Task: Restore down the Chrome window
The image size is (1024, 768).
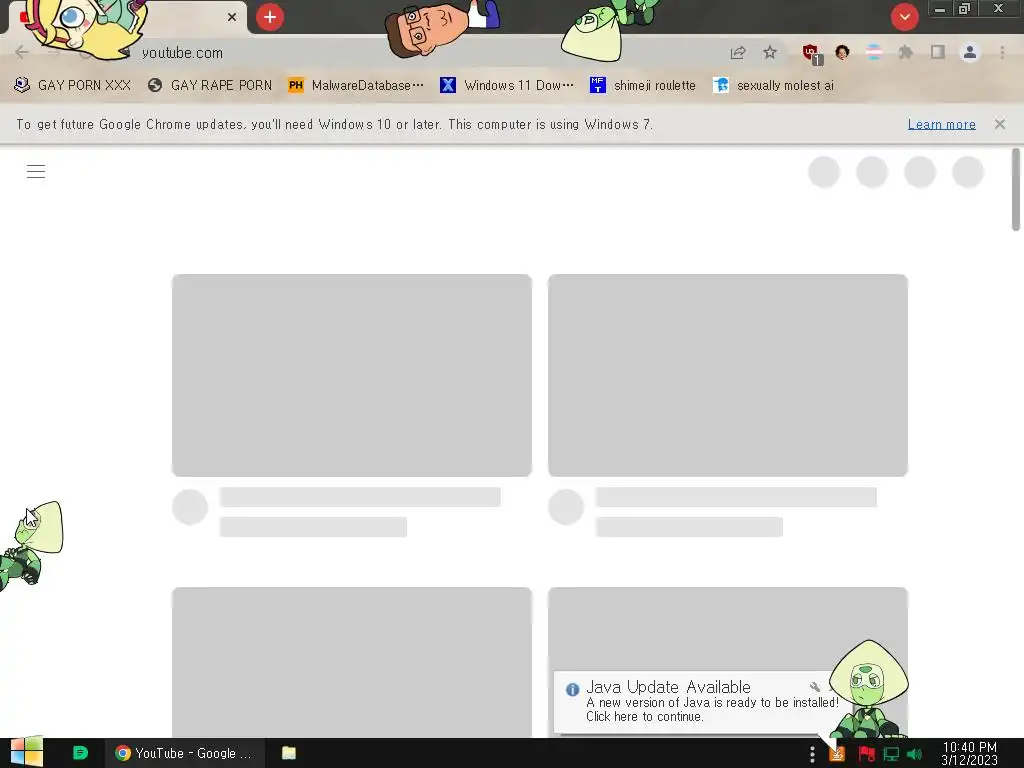Action: (965, 9)
